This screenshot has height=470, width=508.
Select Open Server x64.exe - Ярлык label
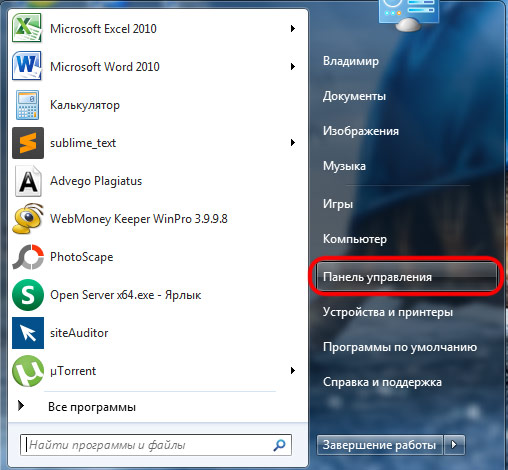click(x=125, y=295)
